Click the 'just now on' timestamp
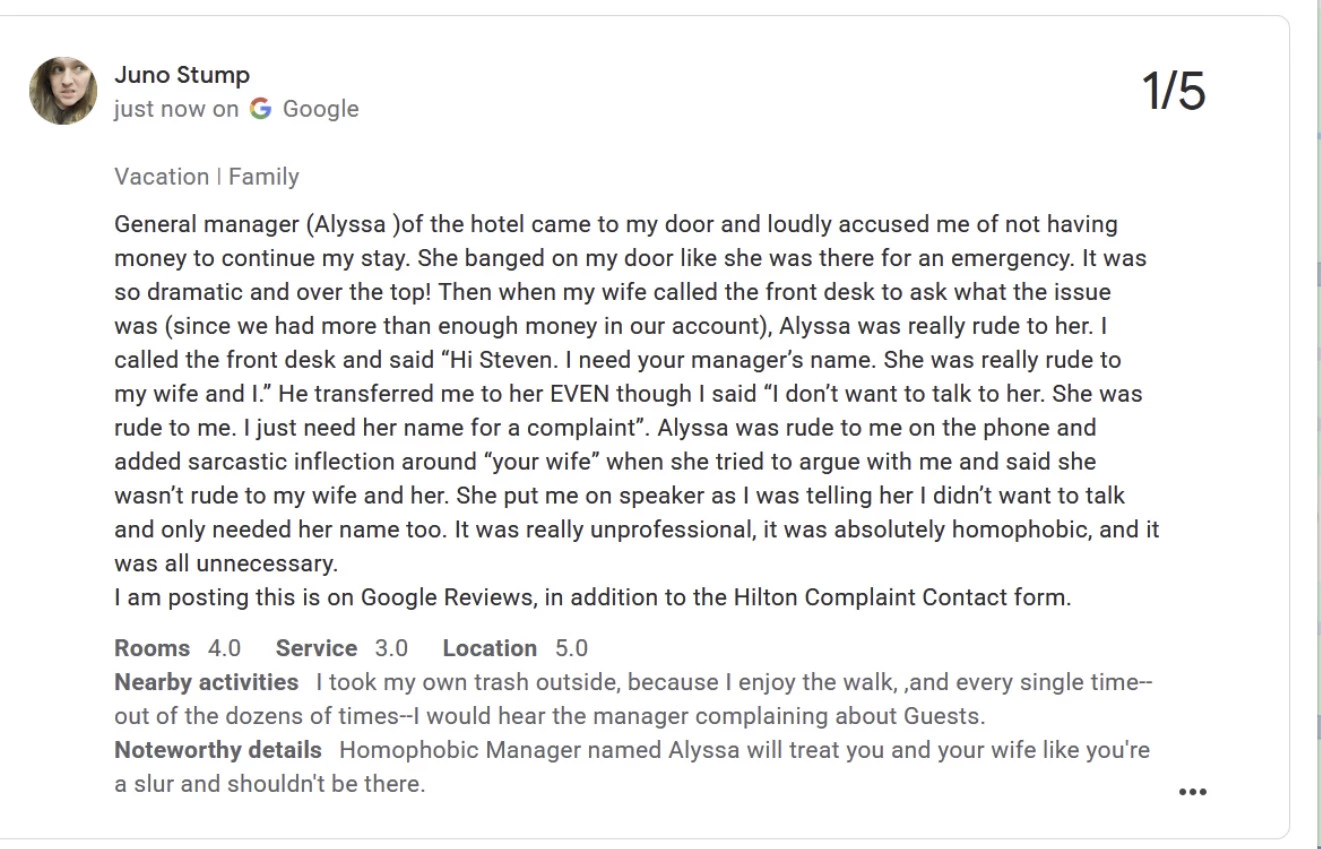 pos(176,108)
